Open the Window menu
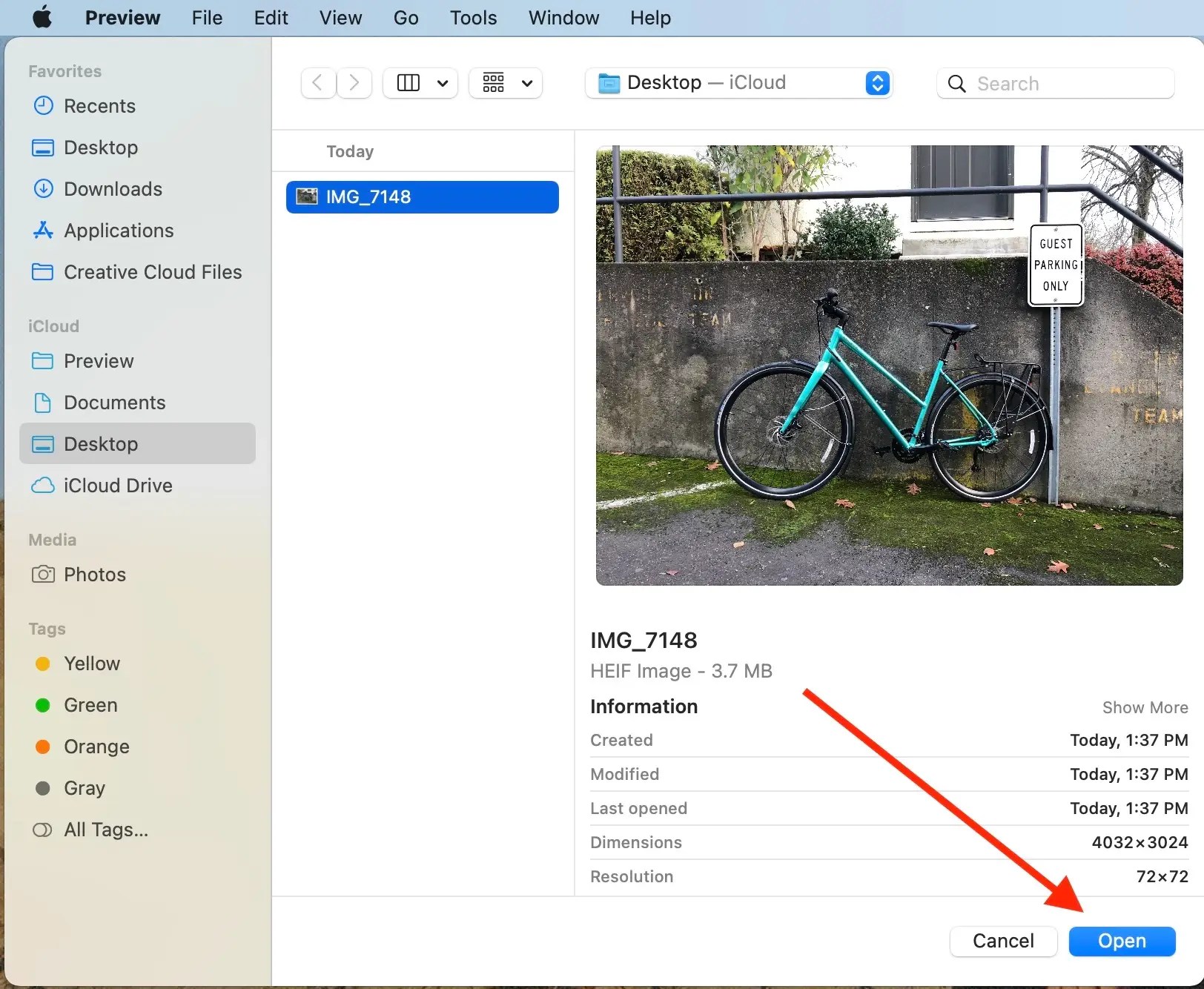Image resolution: width=1204 pixels, height=989 pixels. (x=563, y=17)
